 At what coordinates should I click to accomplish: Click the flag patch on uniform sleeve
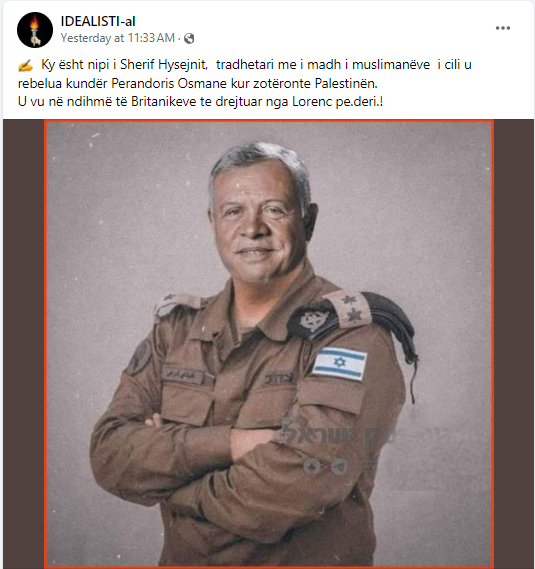[x=339, y=363]
